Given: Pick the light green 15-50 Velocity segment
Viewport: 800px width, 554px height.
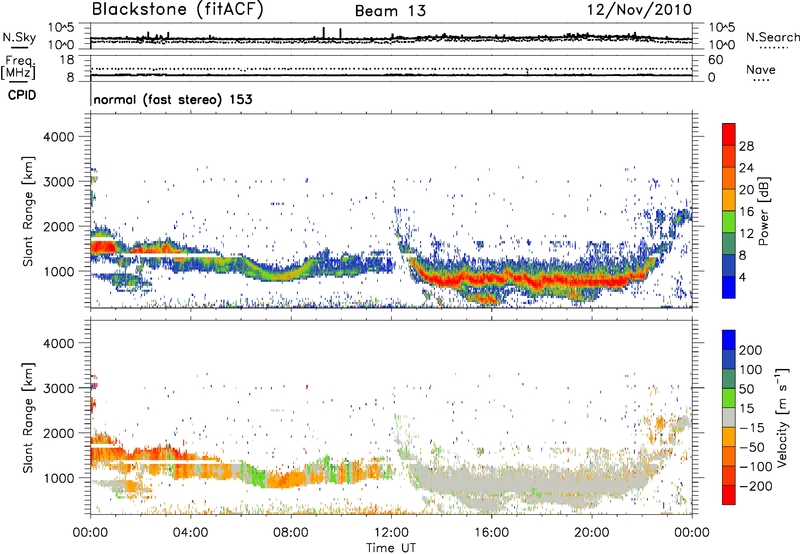Looking at the screenshot, I should pos(729,398).
